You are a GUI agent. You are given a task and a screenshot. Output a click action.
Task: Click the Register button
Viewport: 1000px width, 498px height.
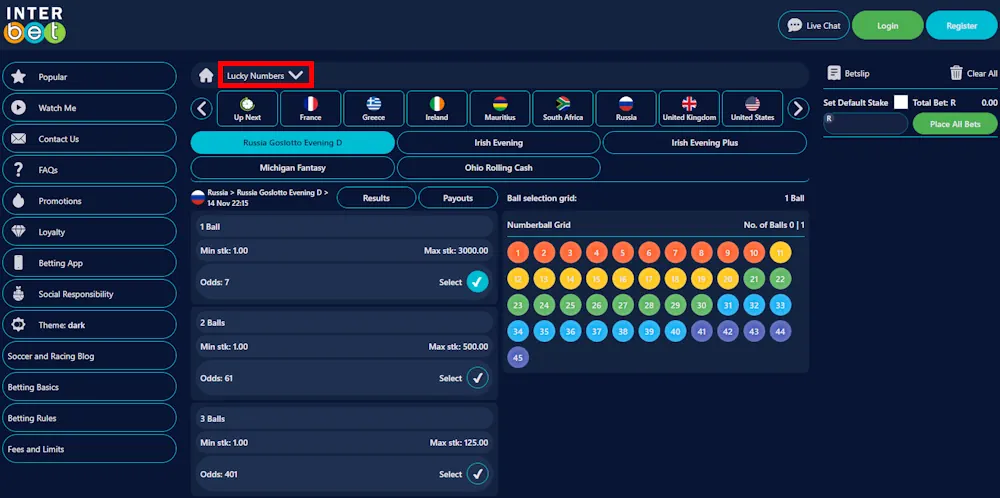click(x=962, y=26)
